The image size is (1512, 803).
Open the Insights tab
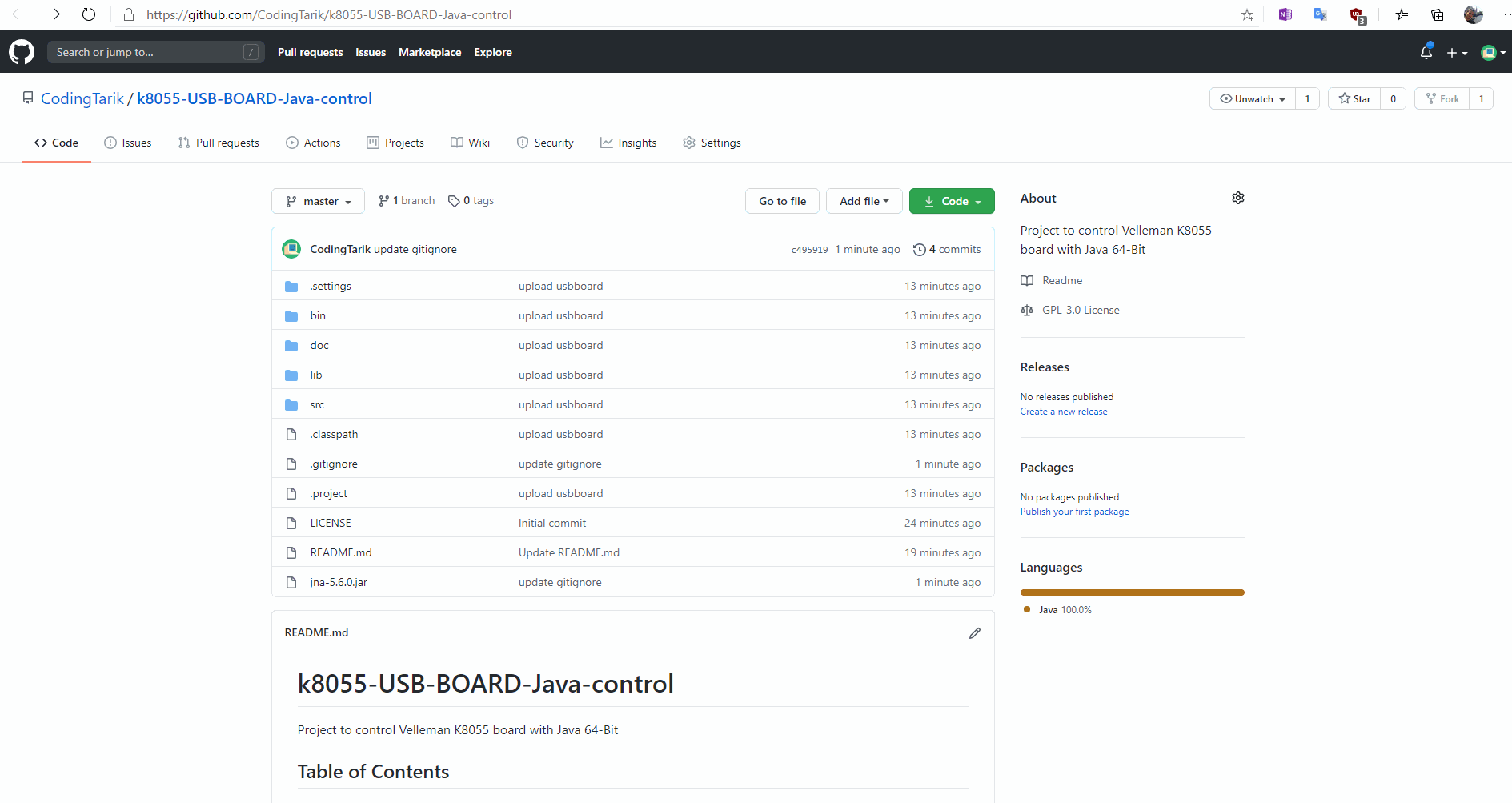coord(628,143)
